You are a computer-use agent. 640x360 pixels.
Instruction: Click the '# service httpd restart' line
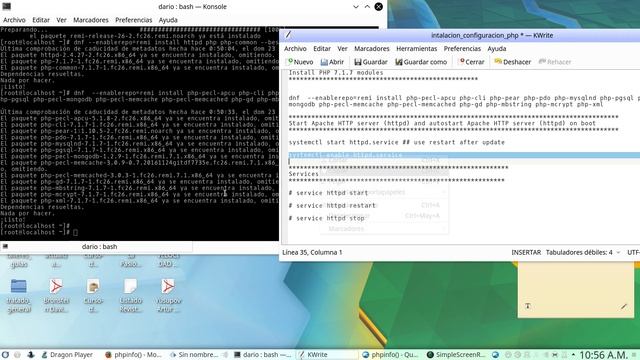[332, 205]
